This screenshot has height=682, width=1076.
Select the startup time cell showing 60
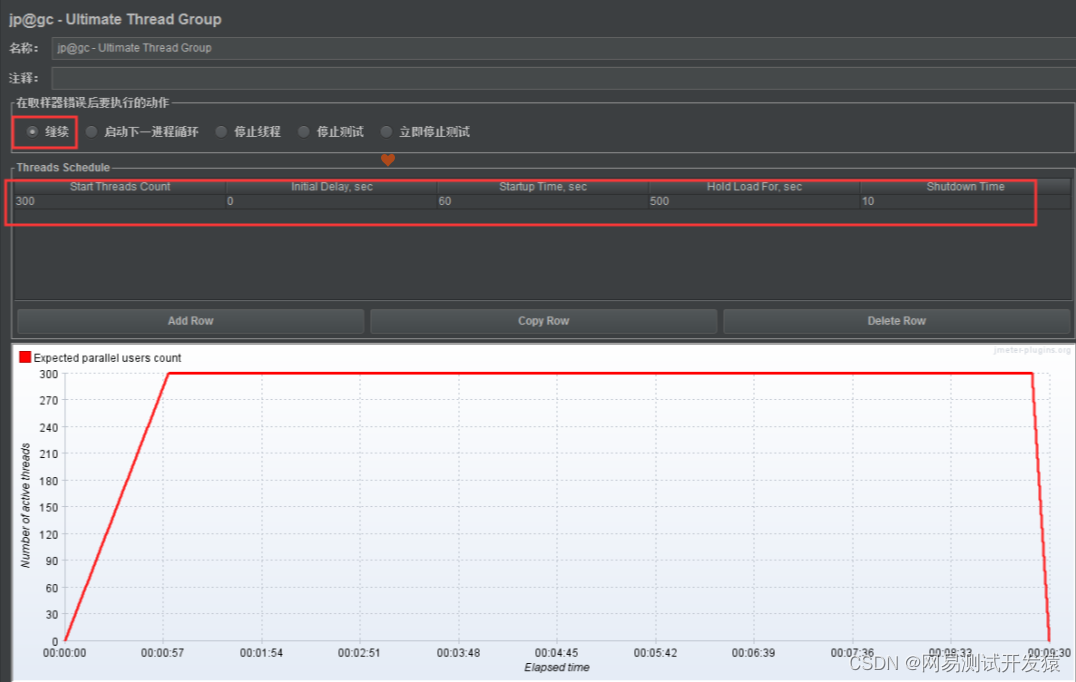543,201
